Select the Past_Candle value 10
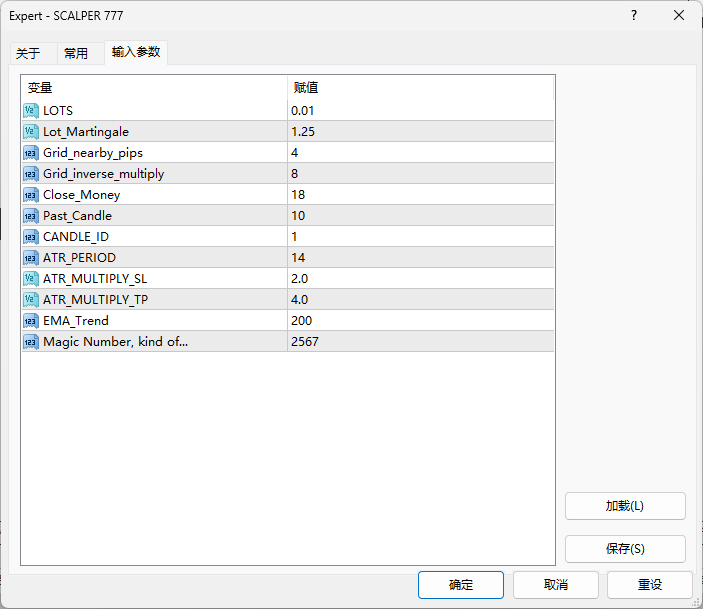703x609 pixels. point(421,216)
